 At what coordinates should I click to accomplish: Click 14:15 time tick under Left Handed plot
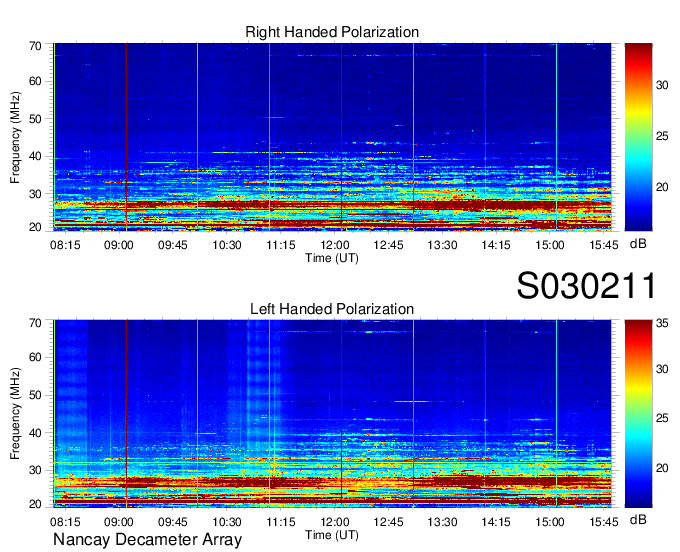tap(496, 521)
